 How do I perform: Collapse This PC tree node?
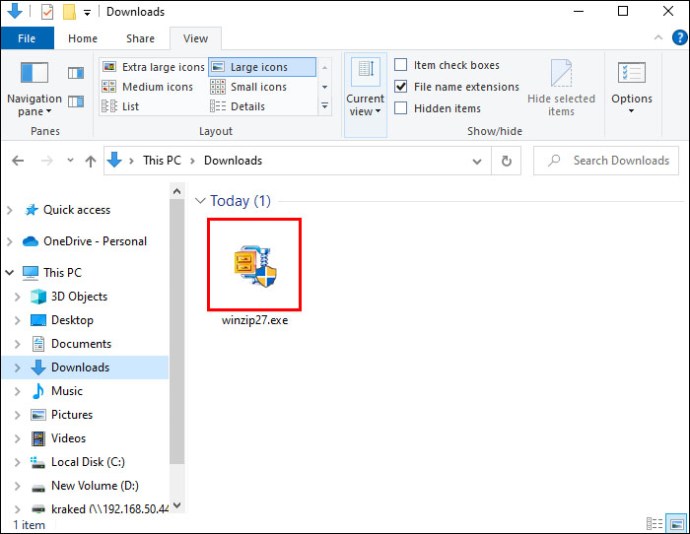pyautogui.click(x=10, y=273)
